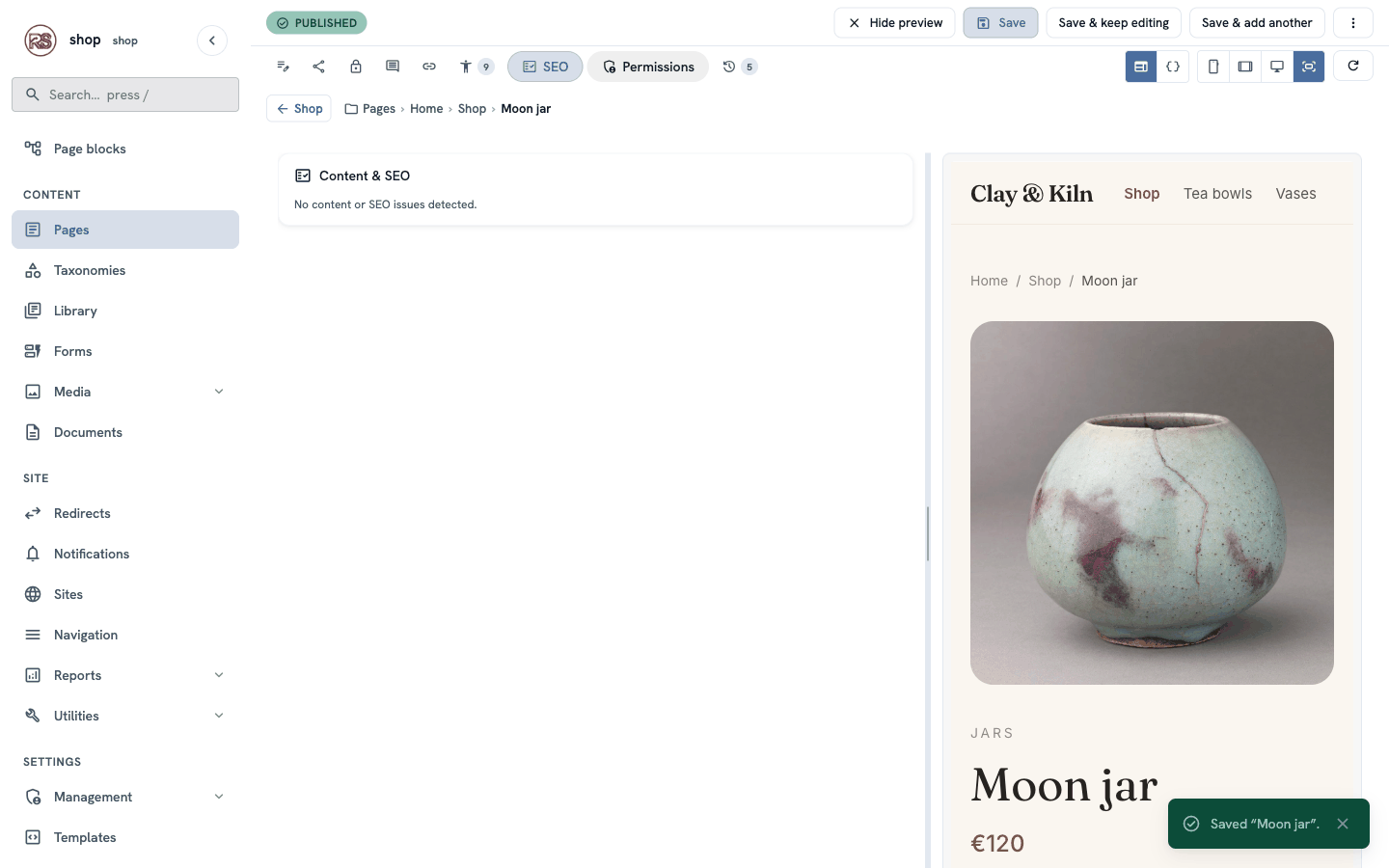Open Pages in the sidebar

[125, 230]
